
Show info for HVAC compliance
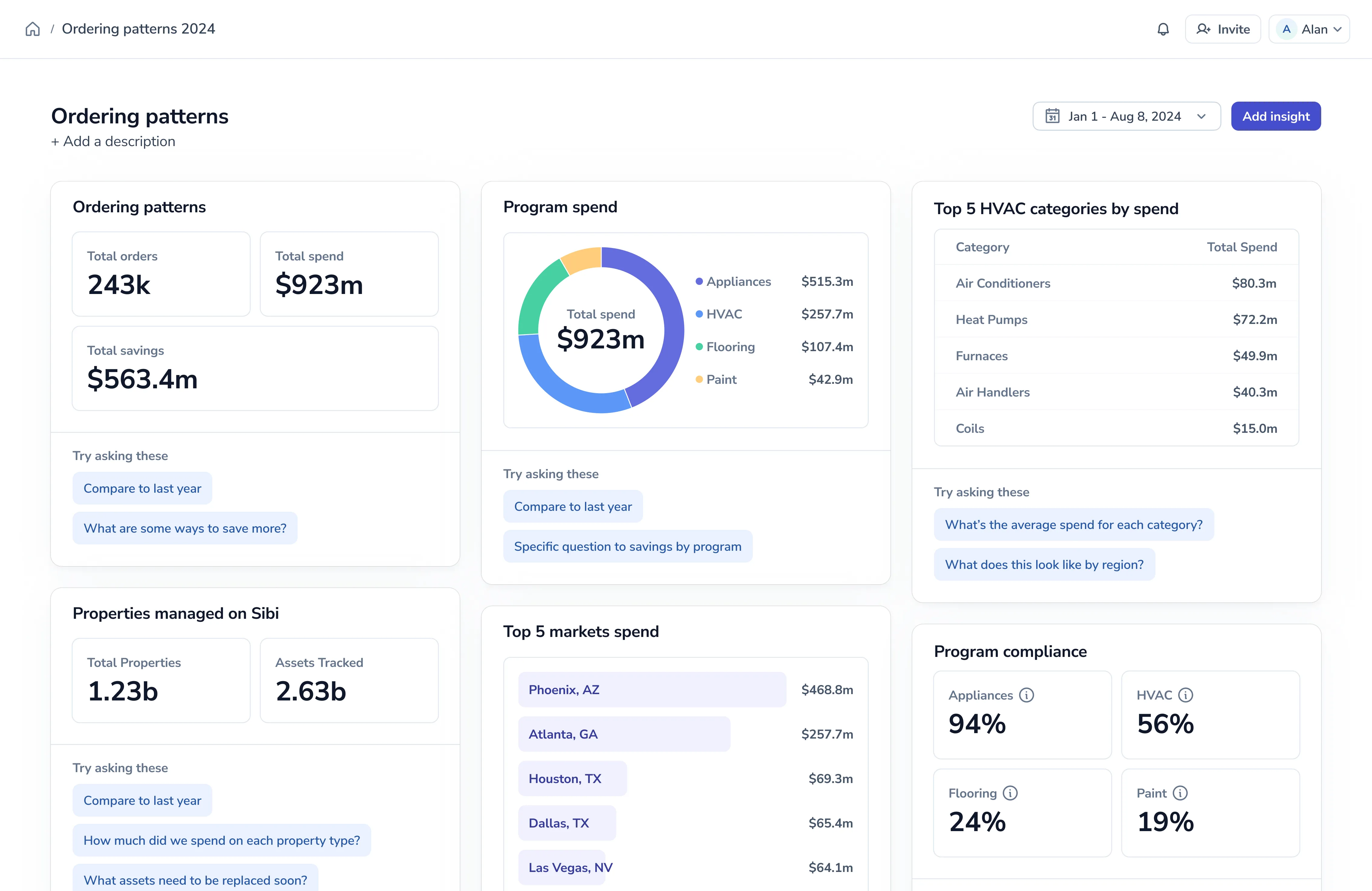(1186, 695)
